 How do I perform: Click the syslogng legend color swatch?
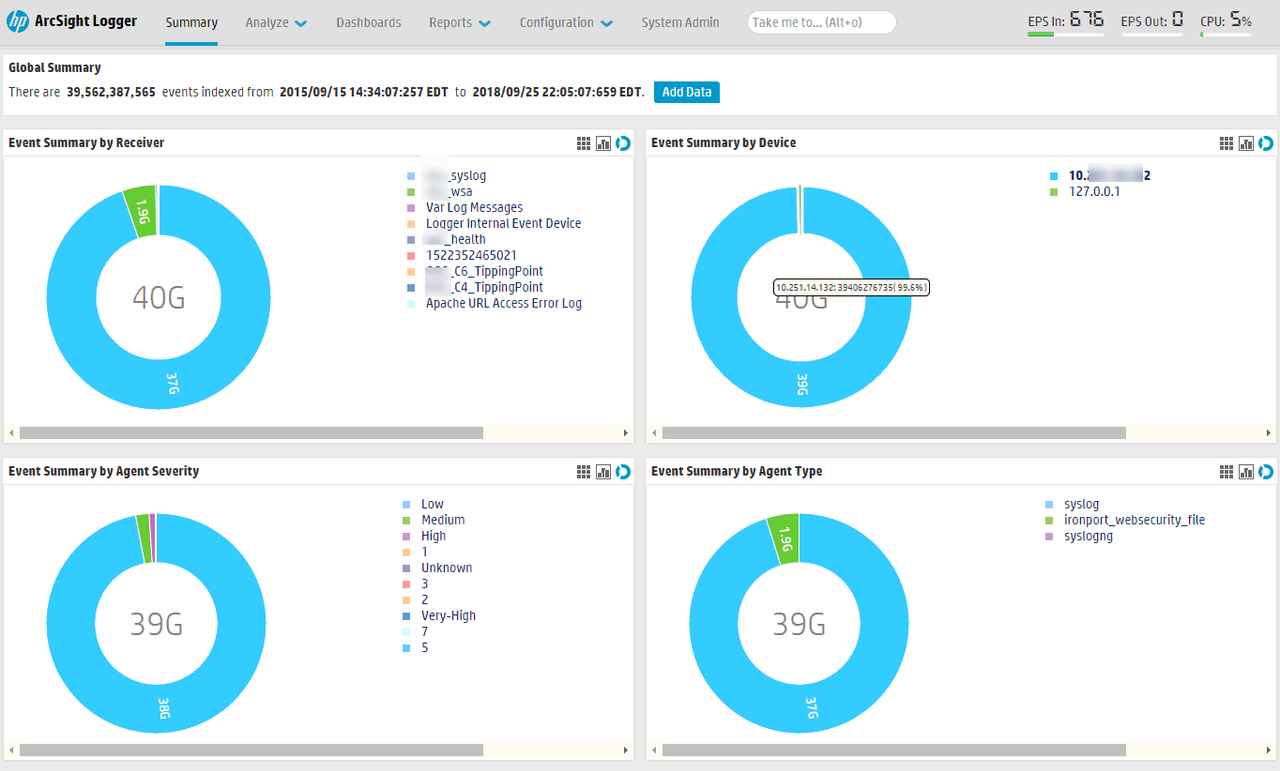coord(1048,537)
